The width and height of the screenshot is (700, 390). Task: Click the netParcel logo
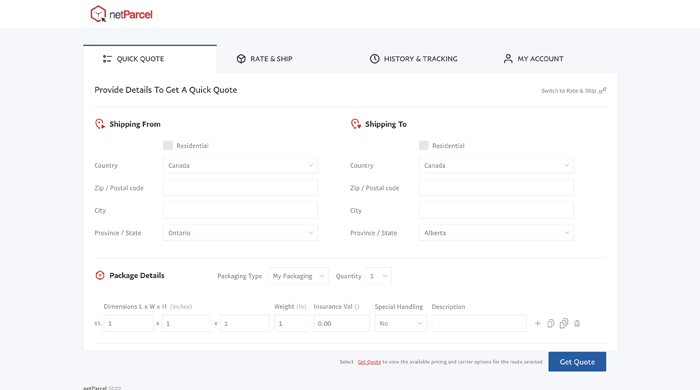(x=121, y=14)
